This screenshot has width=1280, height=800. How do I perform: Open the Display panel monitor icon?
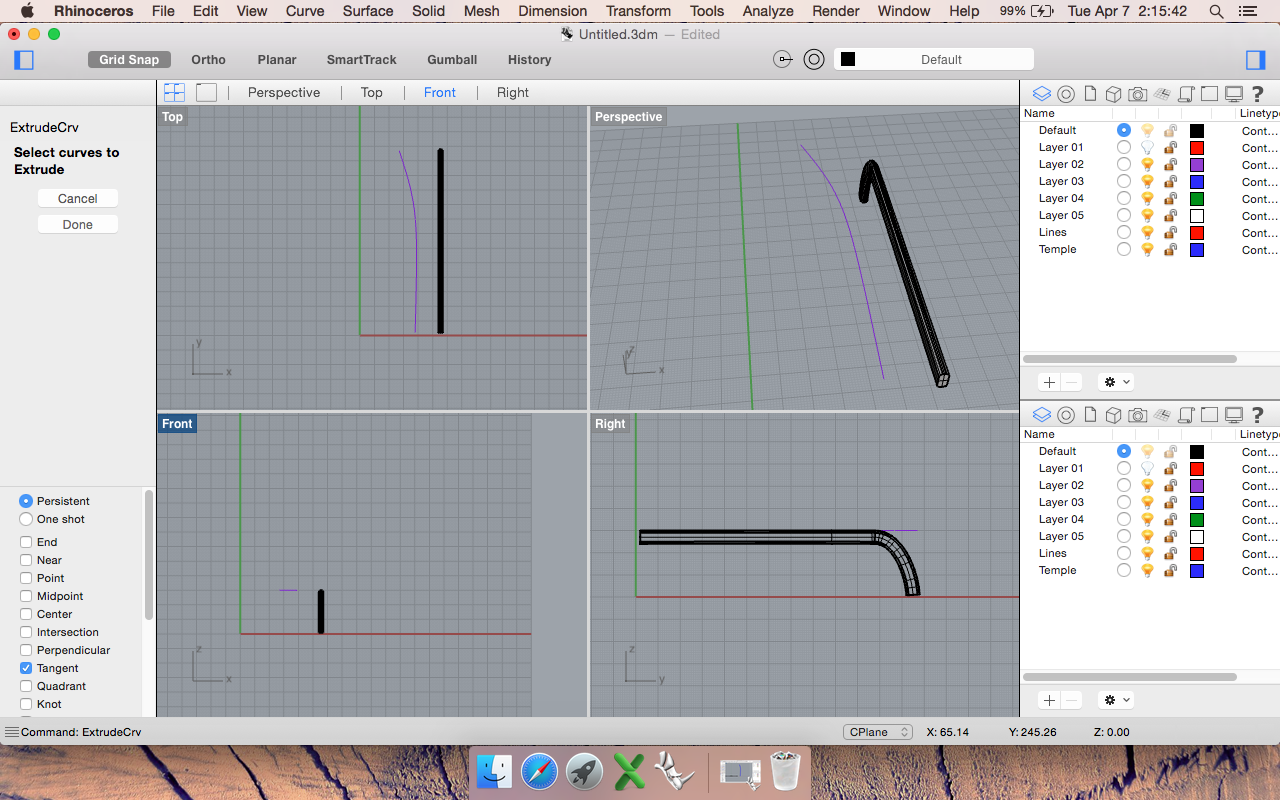(1233, 93)
